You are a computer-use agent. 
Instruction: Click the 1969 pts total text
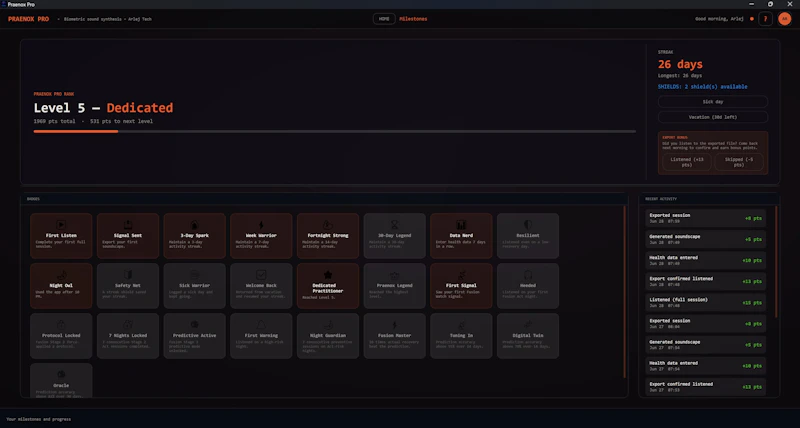(54, 121)
